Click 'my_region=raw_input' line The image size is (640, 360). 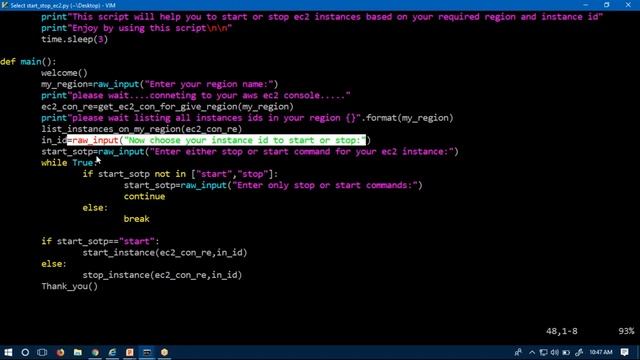click(x=160, y=84)
